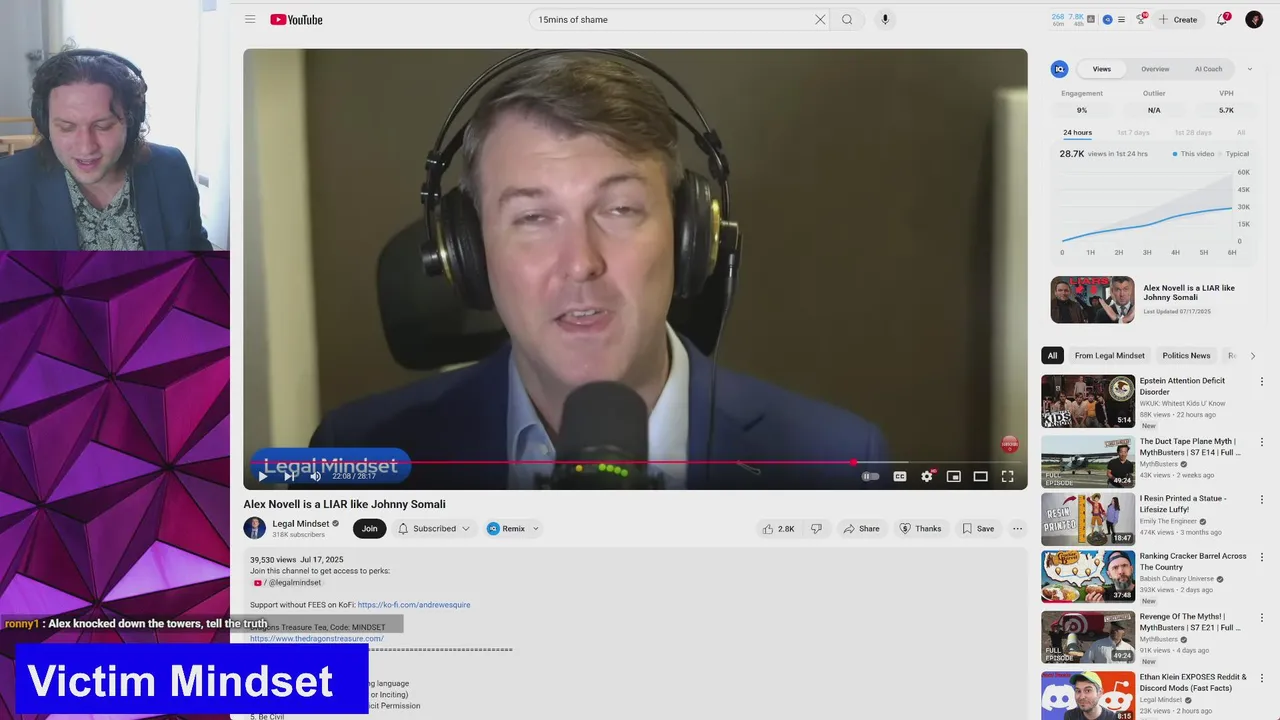
Task: Go to YouTube home via logo
Action: (296, 19)
